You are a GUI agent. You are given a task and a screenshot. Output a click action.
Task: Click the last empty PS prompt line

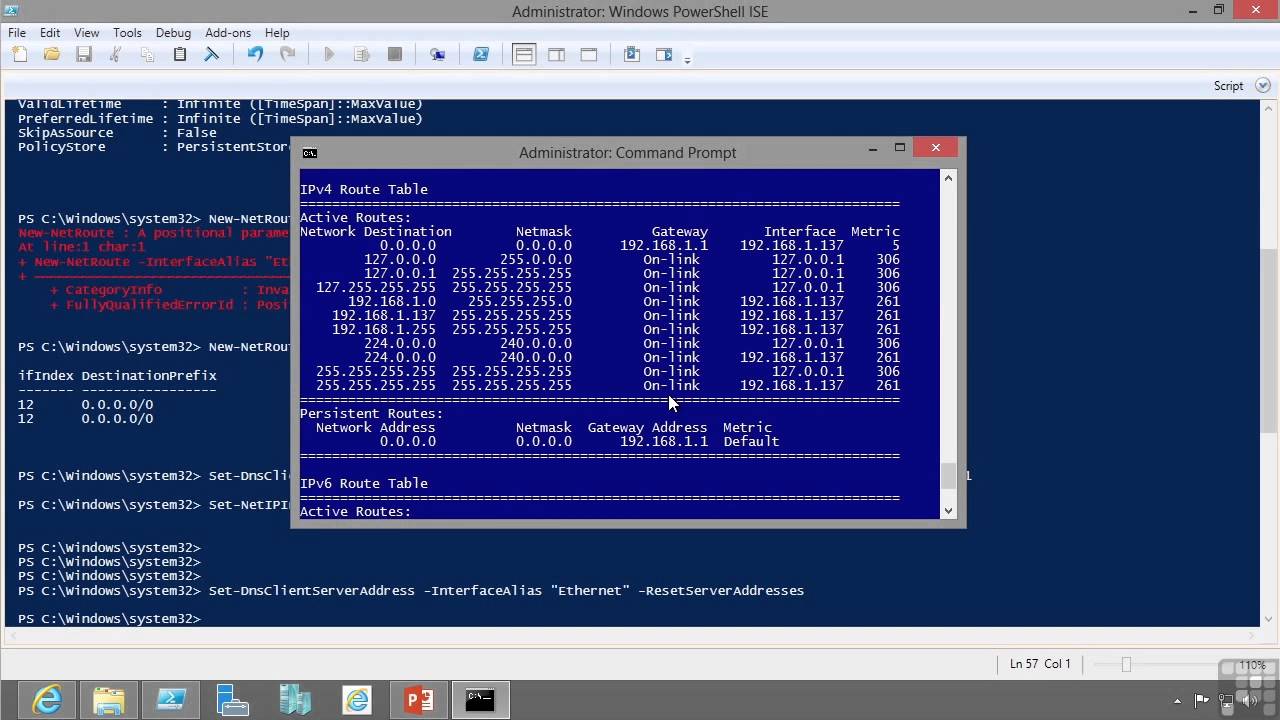tap(109, 619)
